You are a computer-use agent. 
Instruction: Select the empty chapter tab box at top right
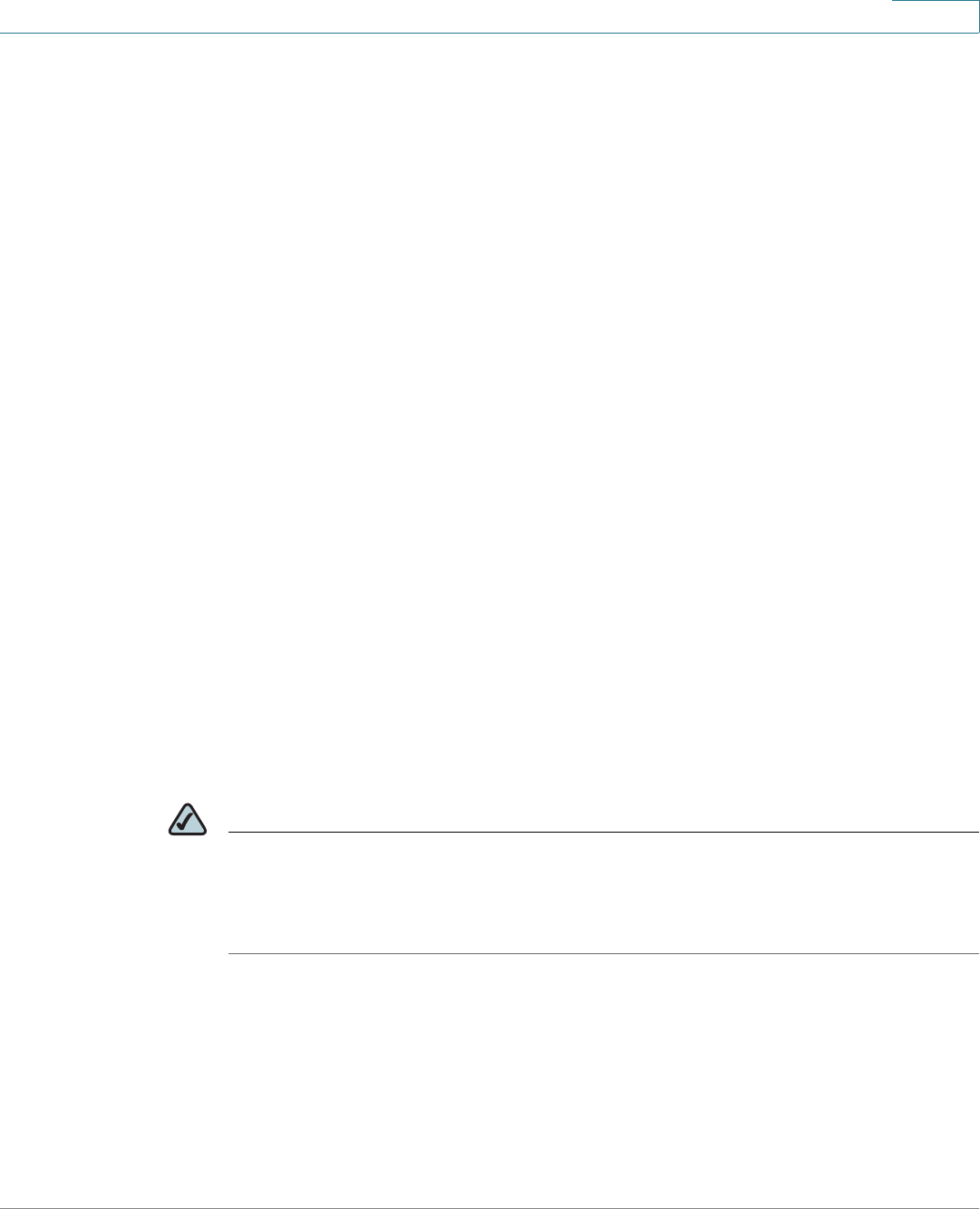936,15
